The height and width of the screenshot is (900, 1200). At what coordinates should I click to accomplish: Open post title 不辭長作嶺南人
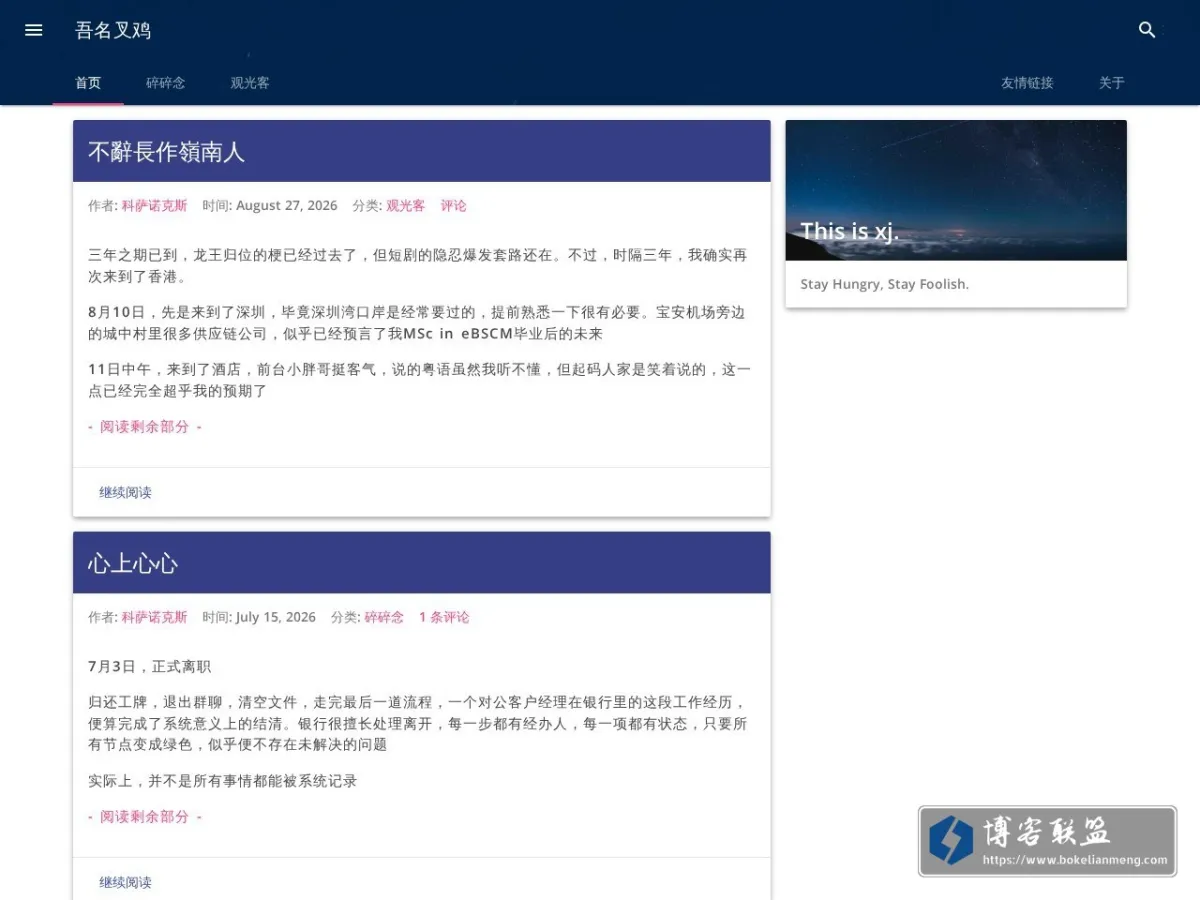pyautogui.click(x=167, y=152)
